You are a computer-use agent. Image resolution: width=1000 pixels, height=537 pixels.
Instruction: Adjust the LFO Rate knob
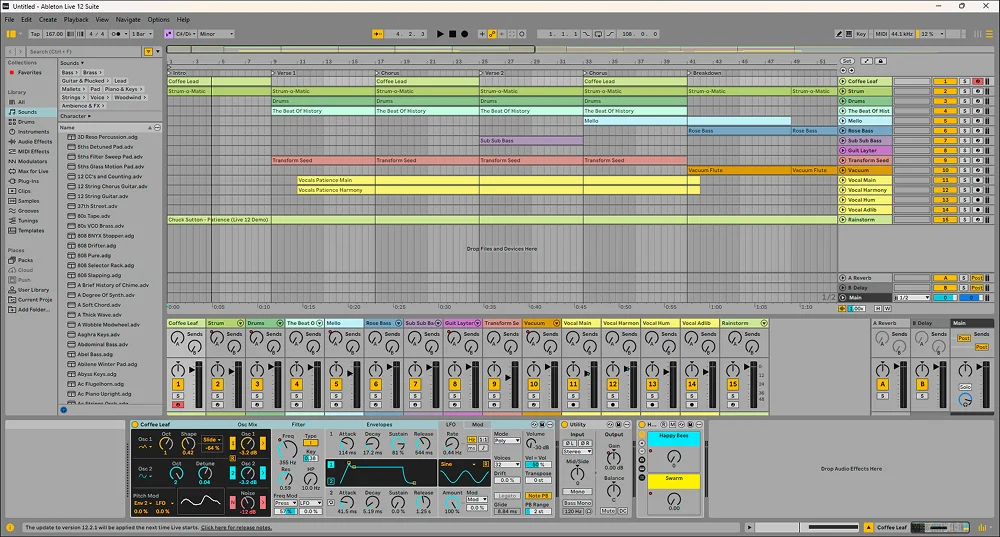(452, 443)
